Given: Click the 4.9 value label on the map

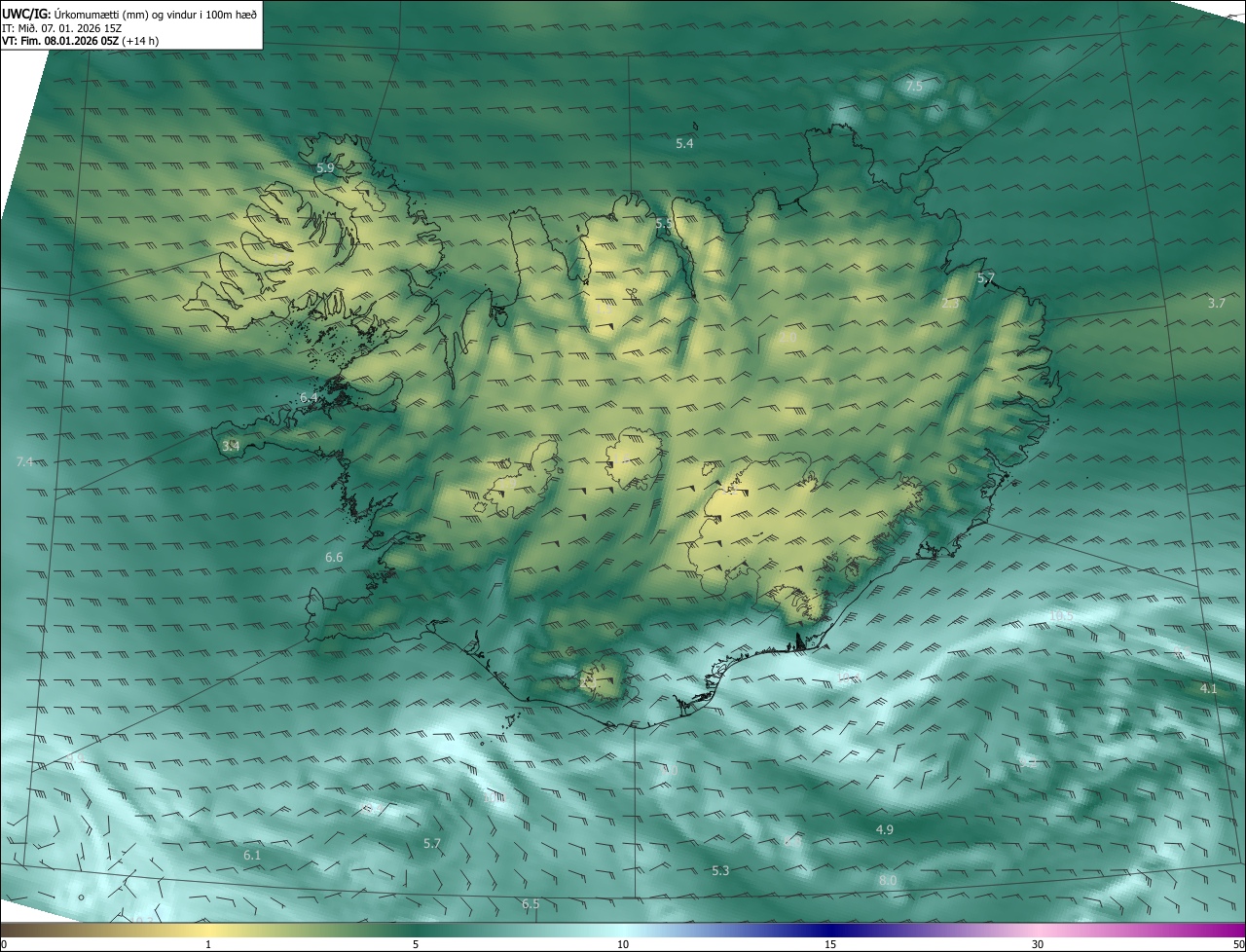Looking at the screenshot, I should click(x=885, y=829).
